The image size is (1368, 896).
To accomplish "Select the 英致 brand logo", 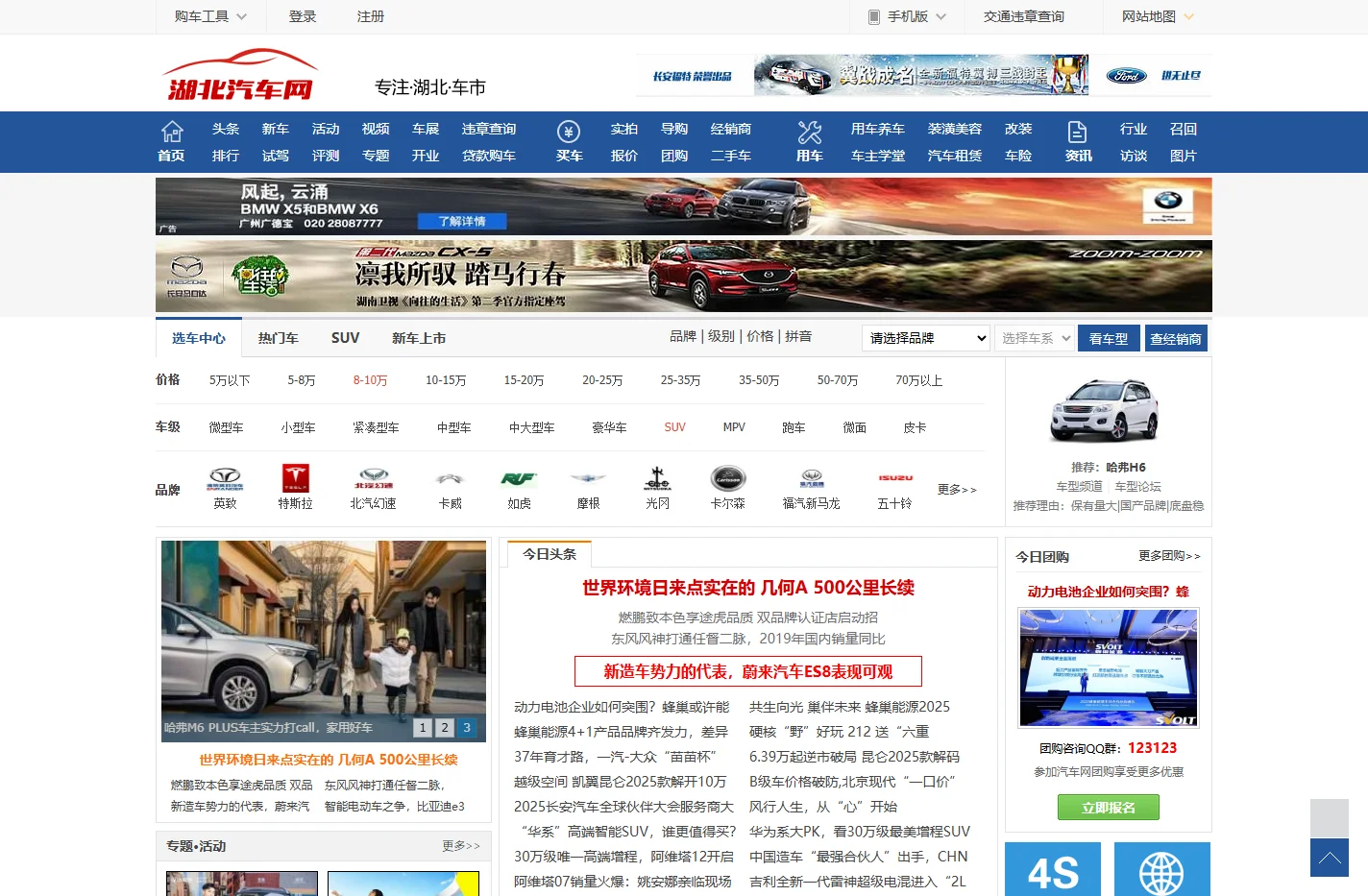I will point(226,478).
